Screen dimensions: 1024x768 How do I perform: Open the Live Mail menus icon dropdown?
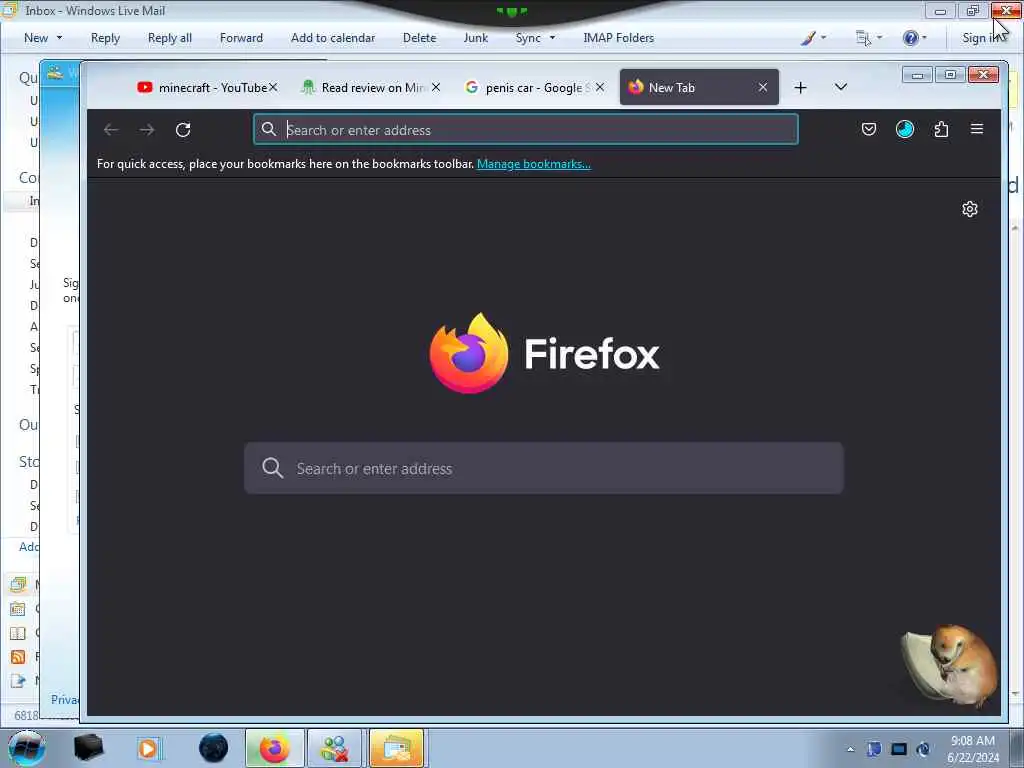pyautogui.click(x=869, y=38)
